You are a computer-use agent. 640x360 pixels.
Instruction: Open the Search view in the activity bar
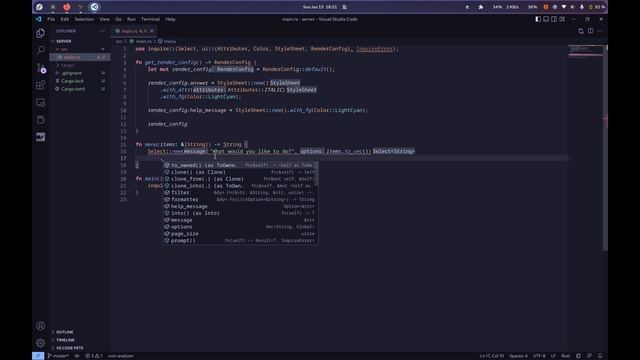pyautogui.click(x=40, y=50)
